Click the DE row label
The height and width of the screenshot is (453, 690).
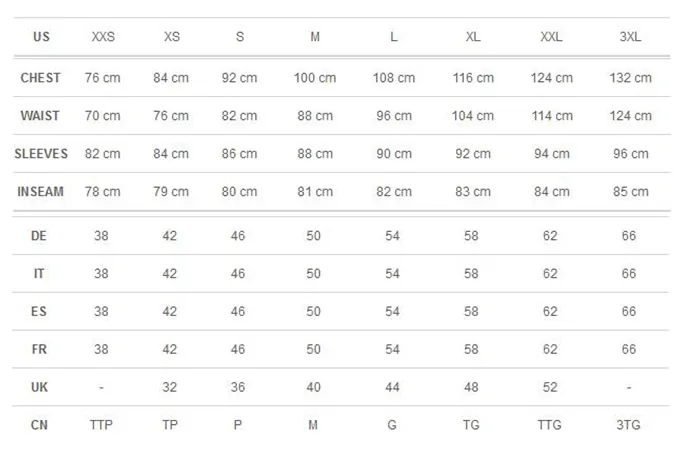(x=39, y=236)
